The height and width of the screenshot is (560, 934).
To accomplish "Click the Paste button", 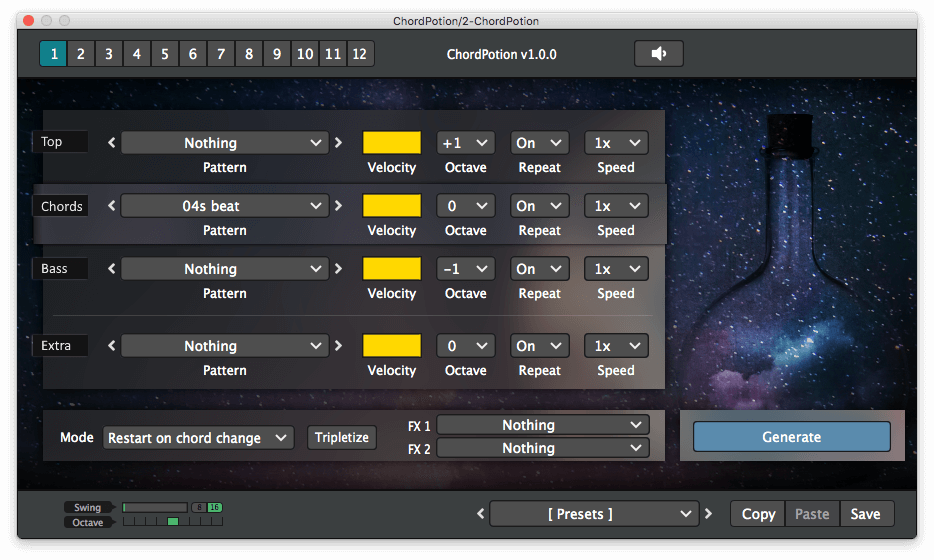I will point(812,514).
